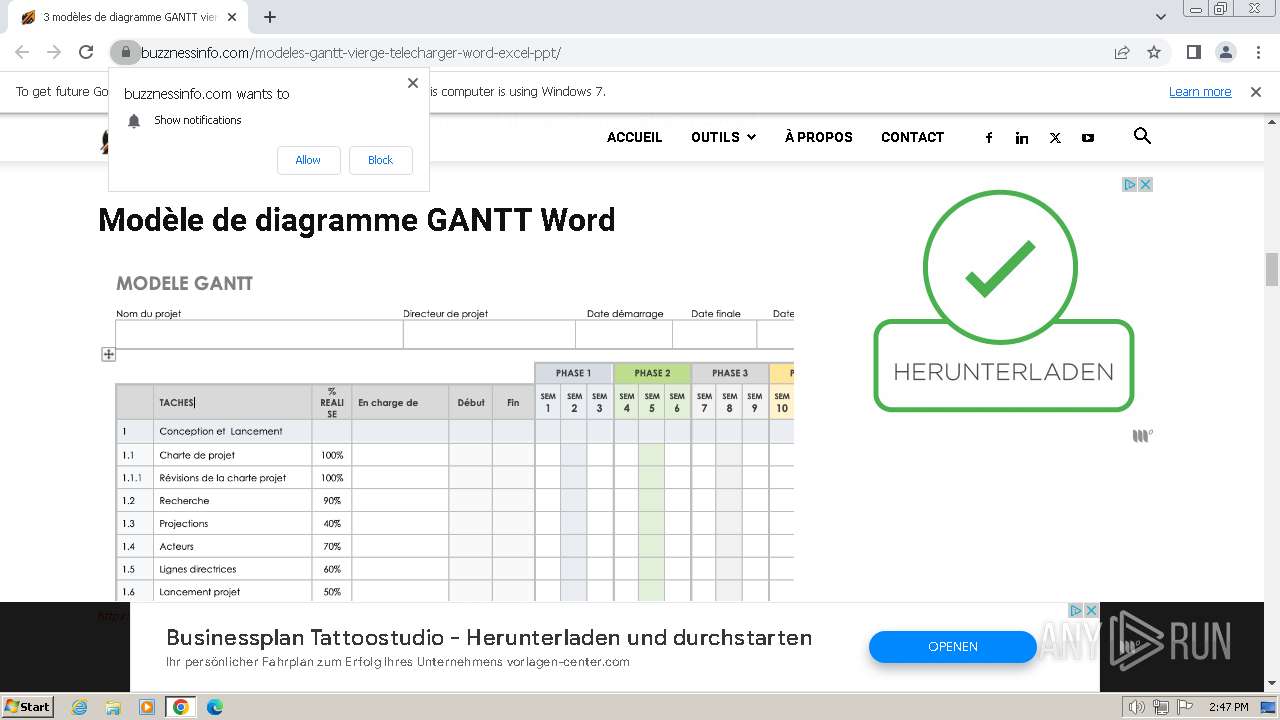Viewport: 1280px width, 720px height.
Task: Click the 'Recherche' task row
Action: pyautogui.click(x=455, y=500)
